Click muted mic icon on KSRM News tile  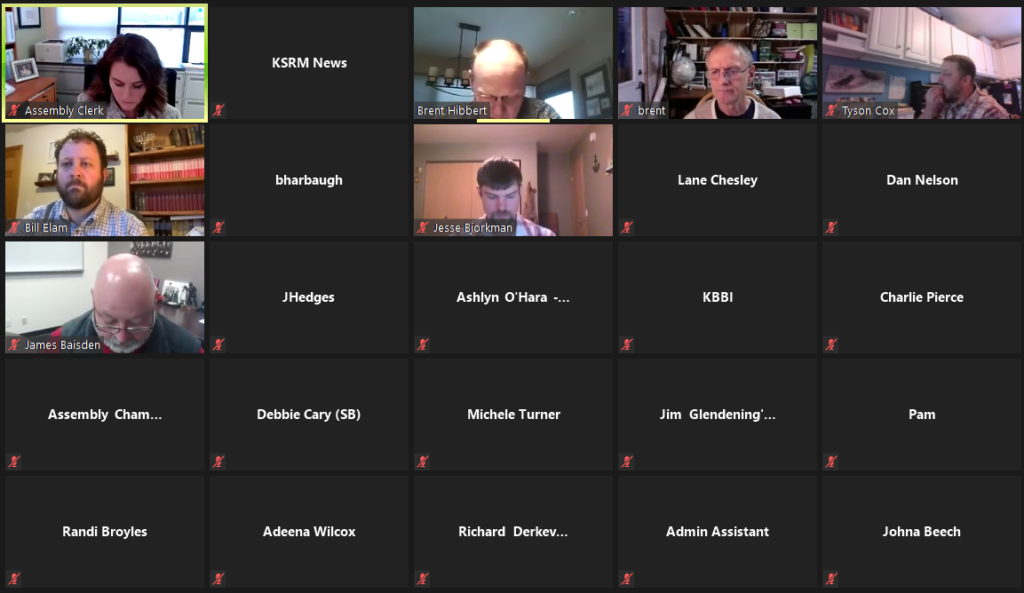click(219, 110)
